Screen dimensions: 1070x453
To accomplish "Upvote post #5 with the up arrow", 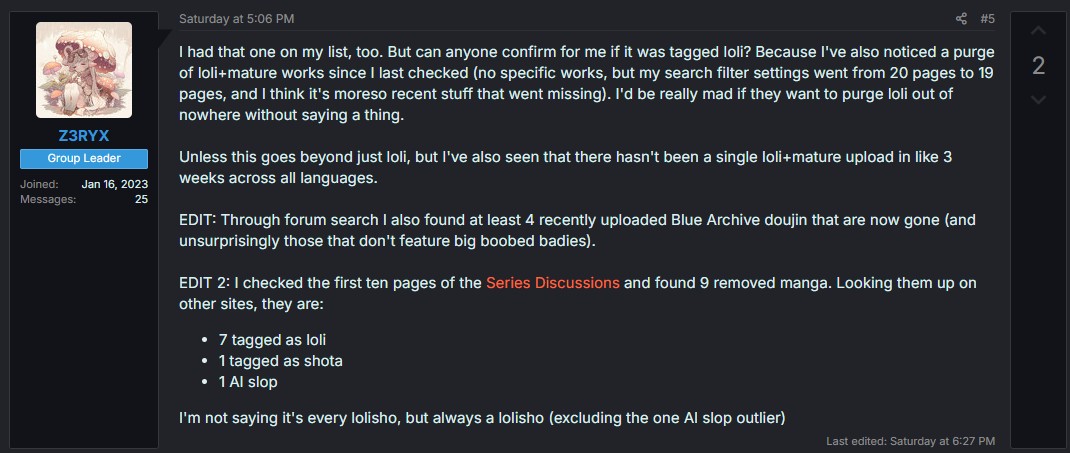I will tap(1038, 31).
